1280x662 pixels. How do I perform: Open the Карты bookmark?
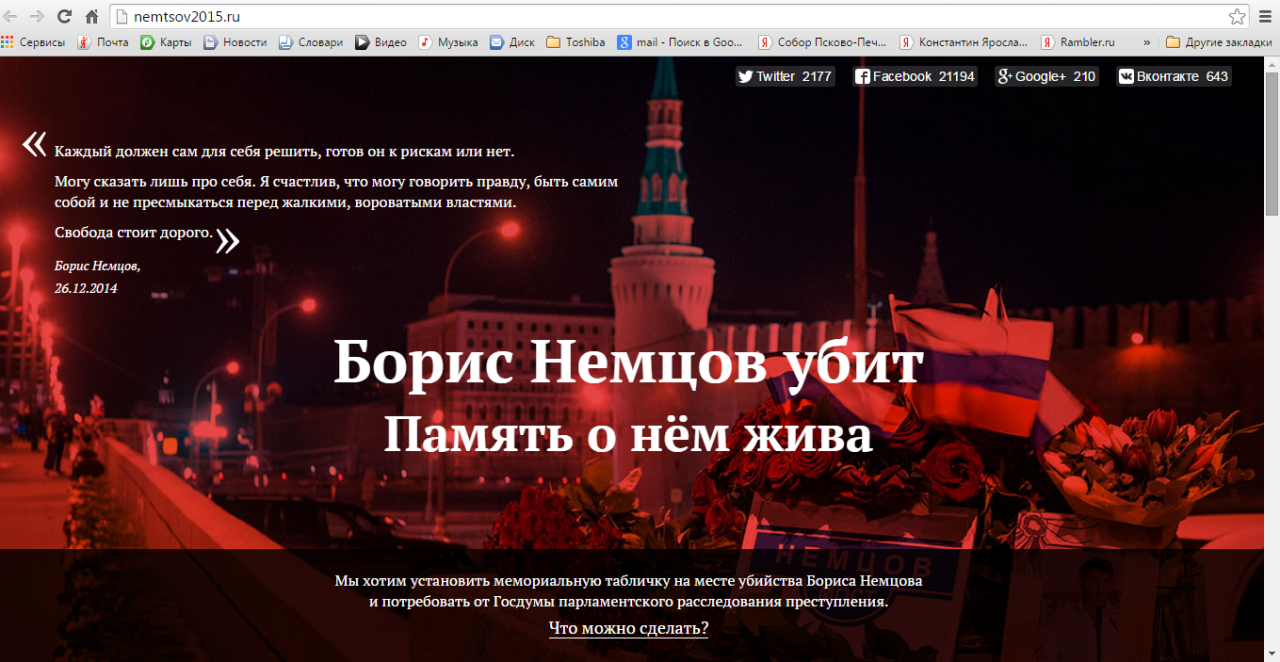166,42
